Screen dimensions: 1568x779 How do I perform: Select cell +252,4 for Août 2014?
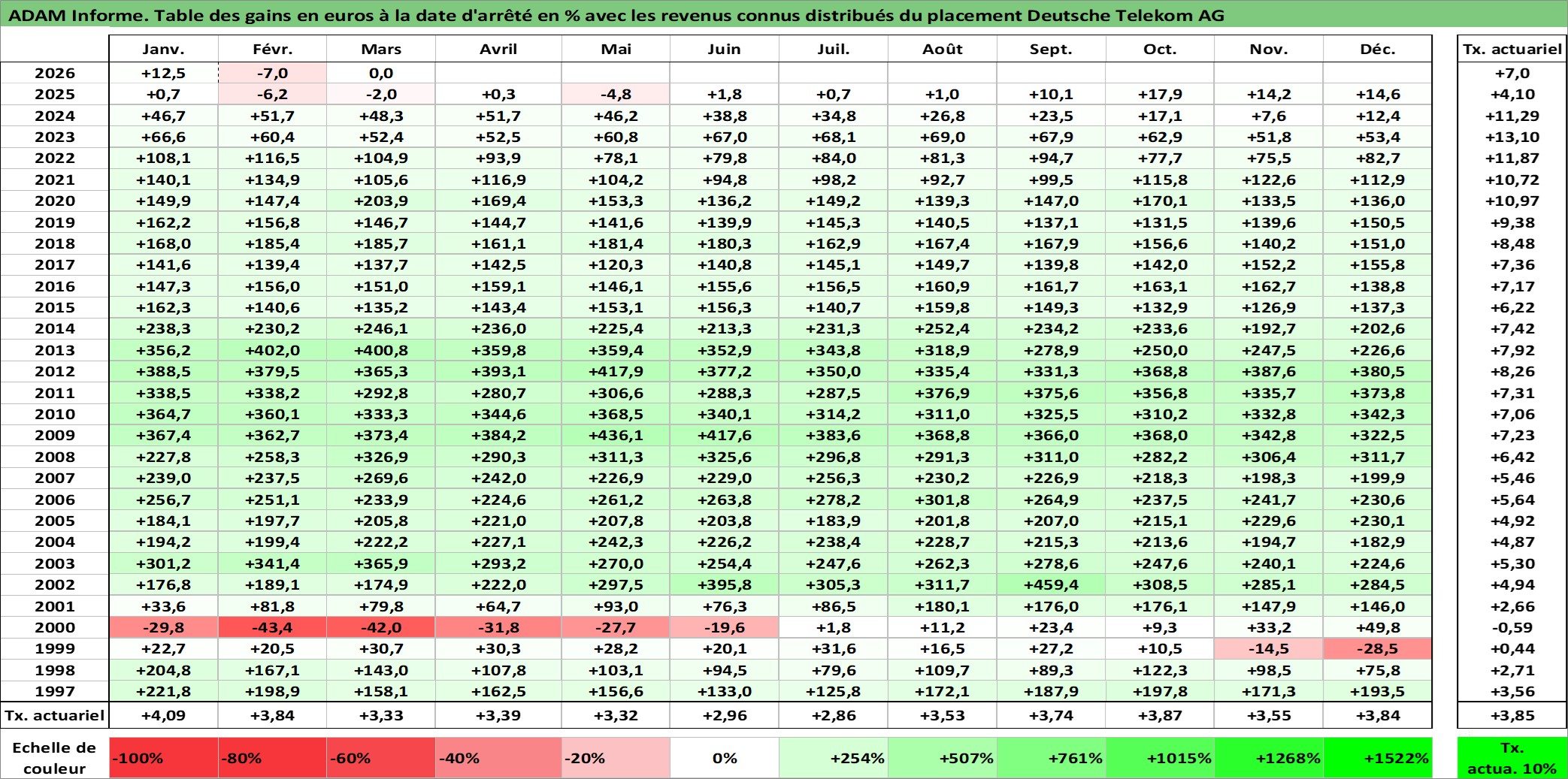(943, 328)
